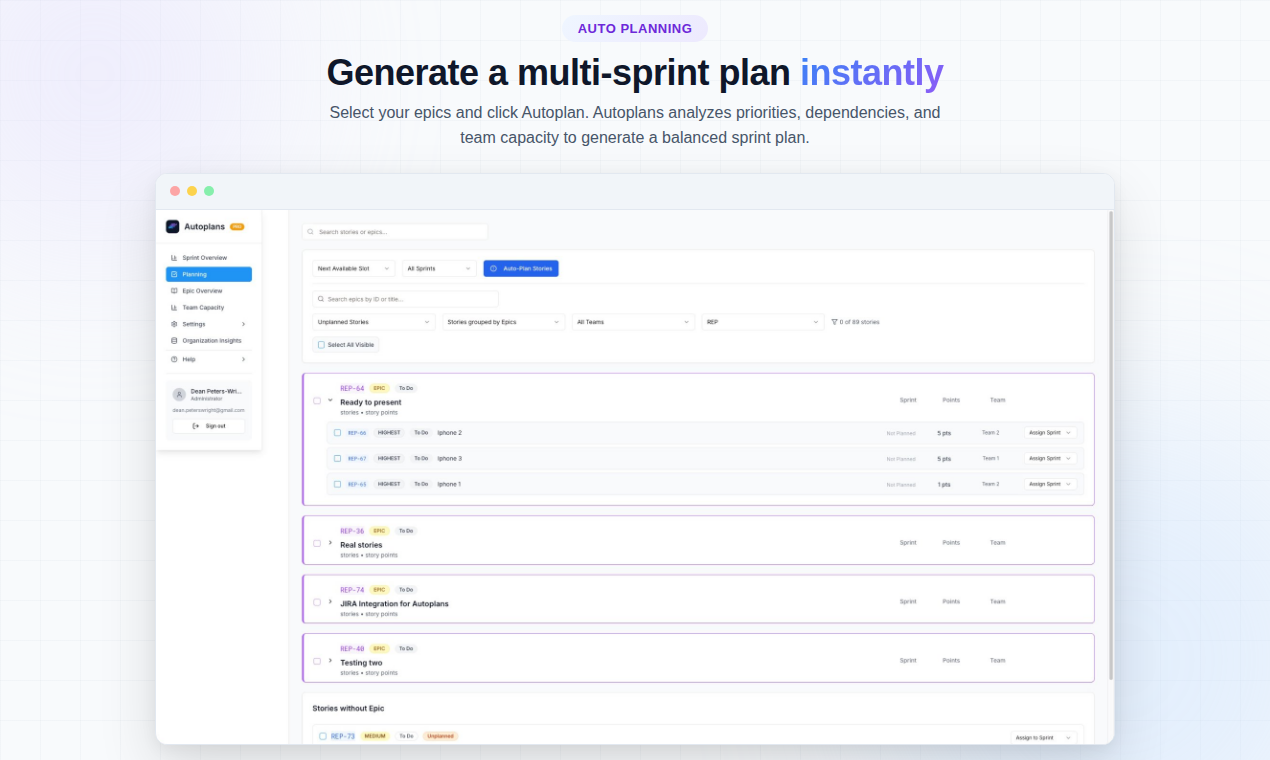Click the Autoplans logo icon
Image resolution: width=1270 pixels, height=760 pixels.
pyautogui.click(x=172, y=226)
